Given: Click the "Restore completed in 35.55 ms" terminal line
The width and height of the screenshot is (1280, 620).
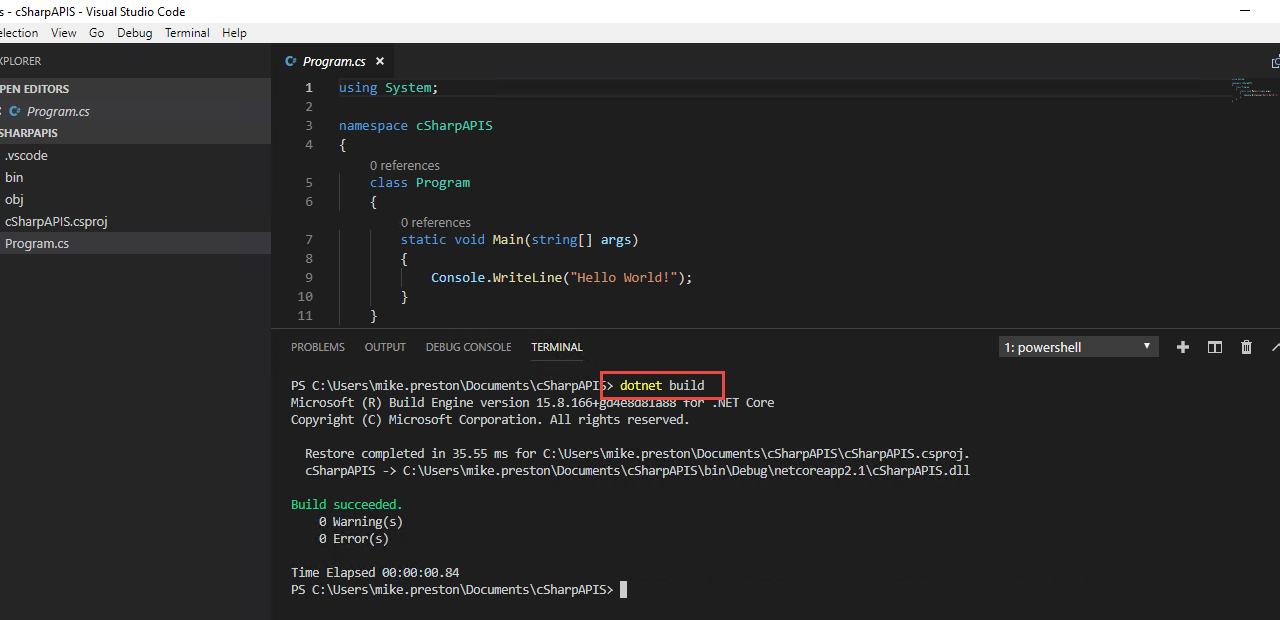Looking at the screenshot, I should (637, 454).
